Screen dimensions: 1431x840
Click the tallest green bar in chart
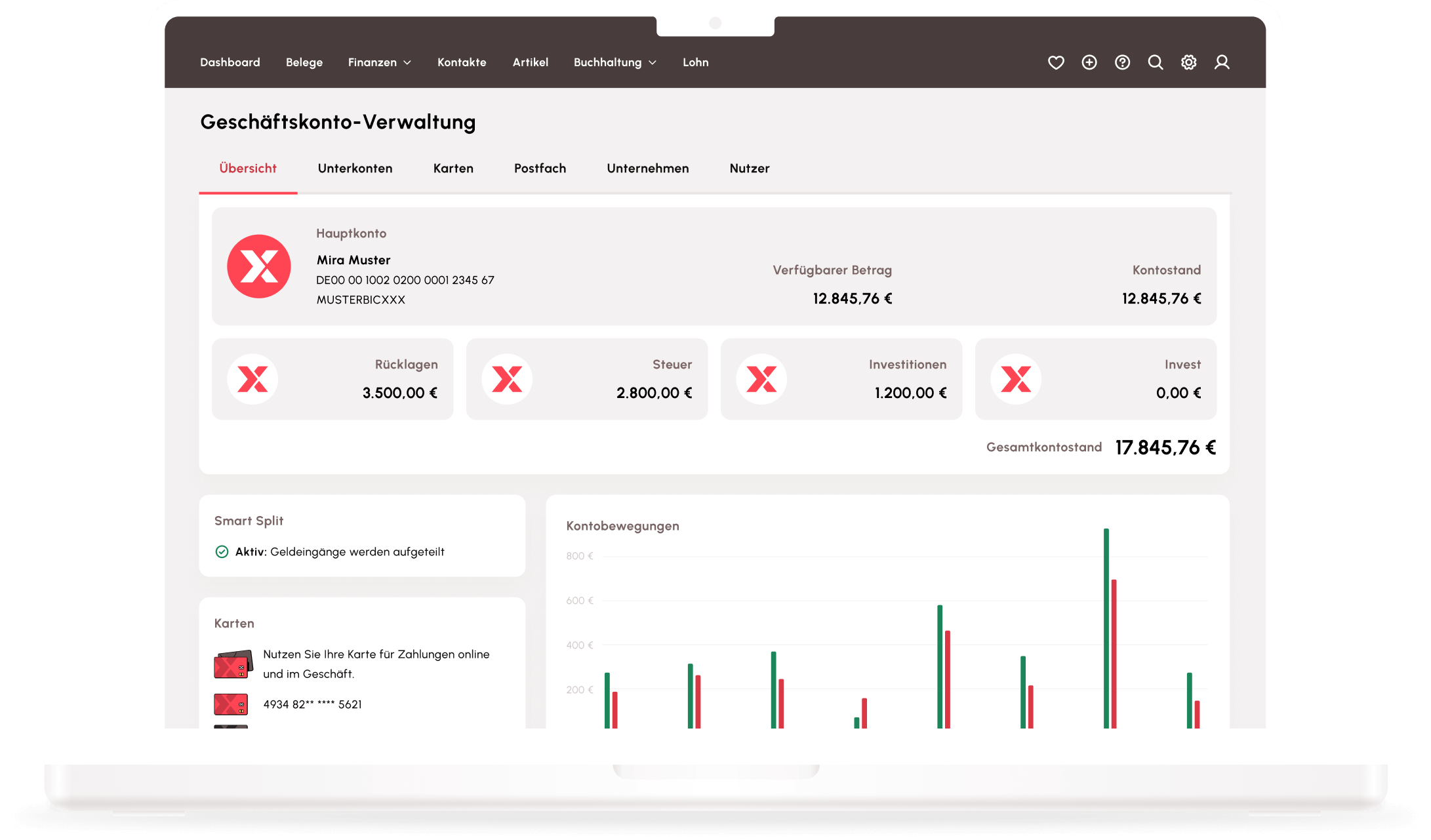(x=1106, y=623)
